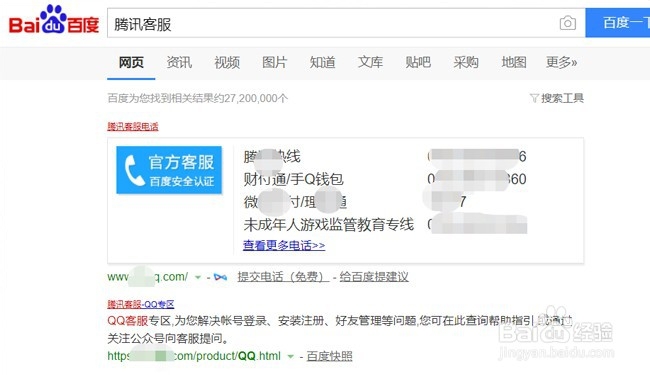
Task: Click 查看更多电话>> link
Action: click(x=284, y=245)
